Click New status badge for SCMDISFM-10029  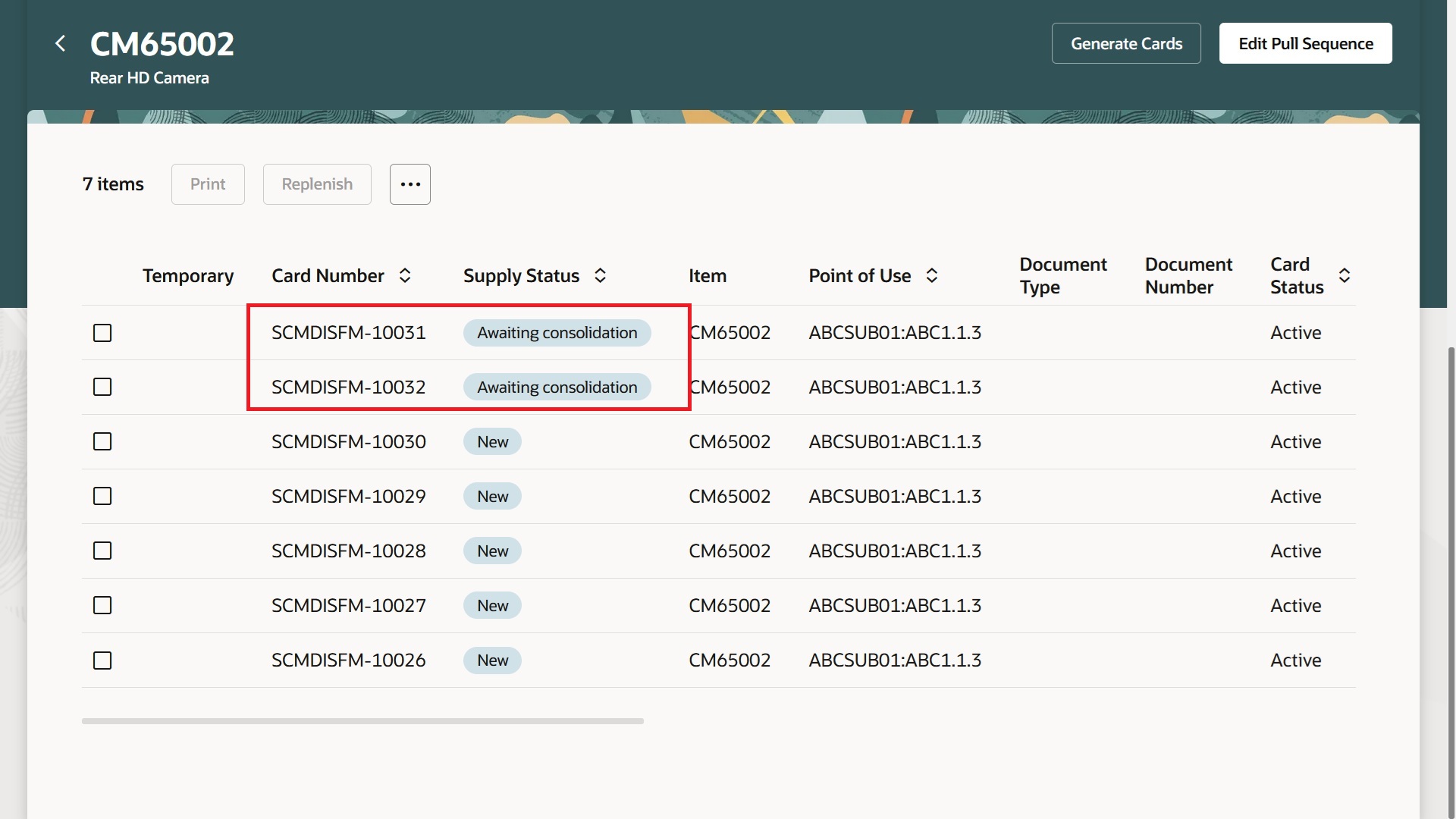[x=492, y=497]
